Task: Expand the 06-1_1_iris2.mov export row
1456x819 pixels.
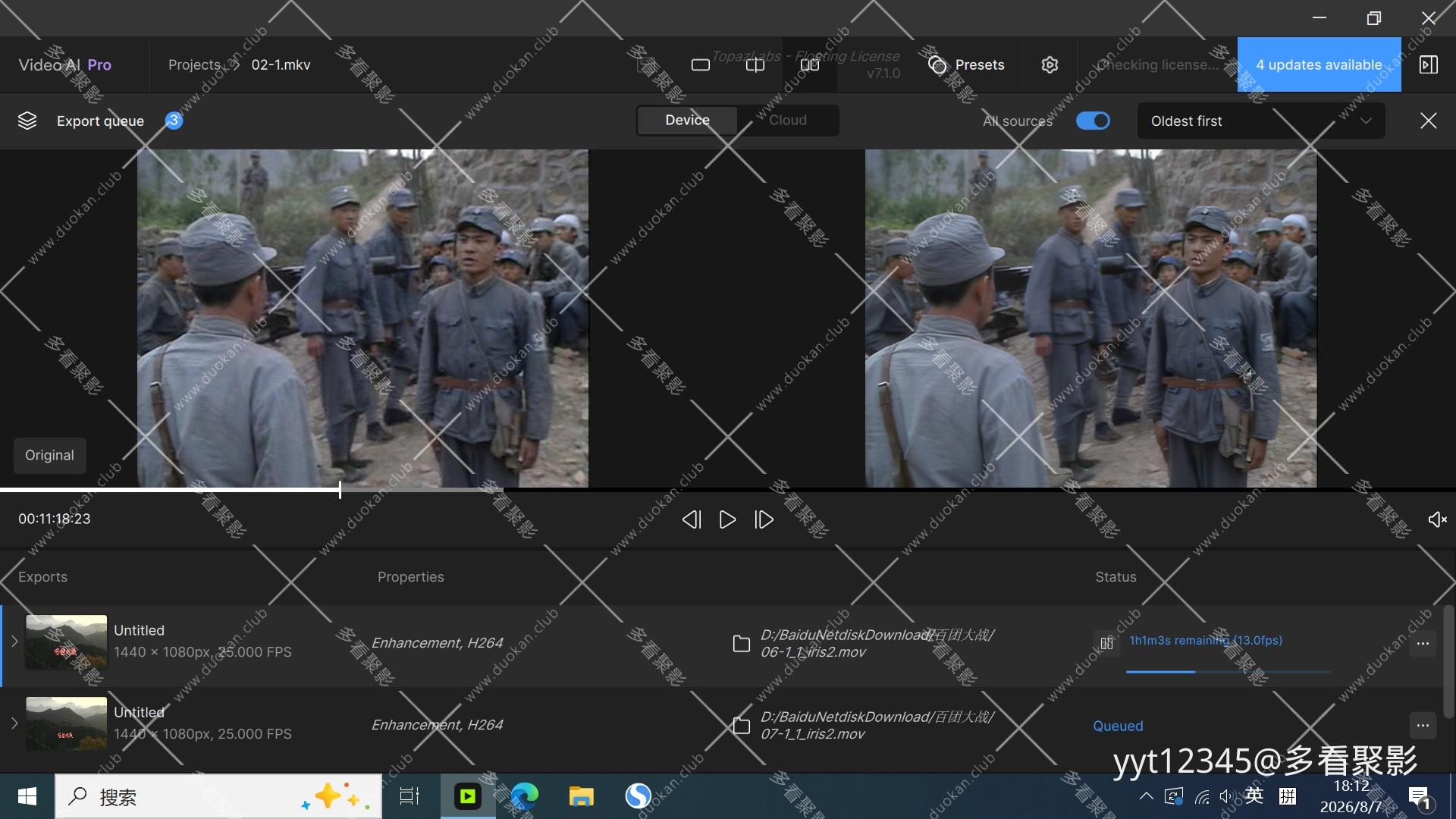Action: 14,642
